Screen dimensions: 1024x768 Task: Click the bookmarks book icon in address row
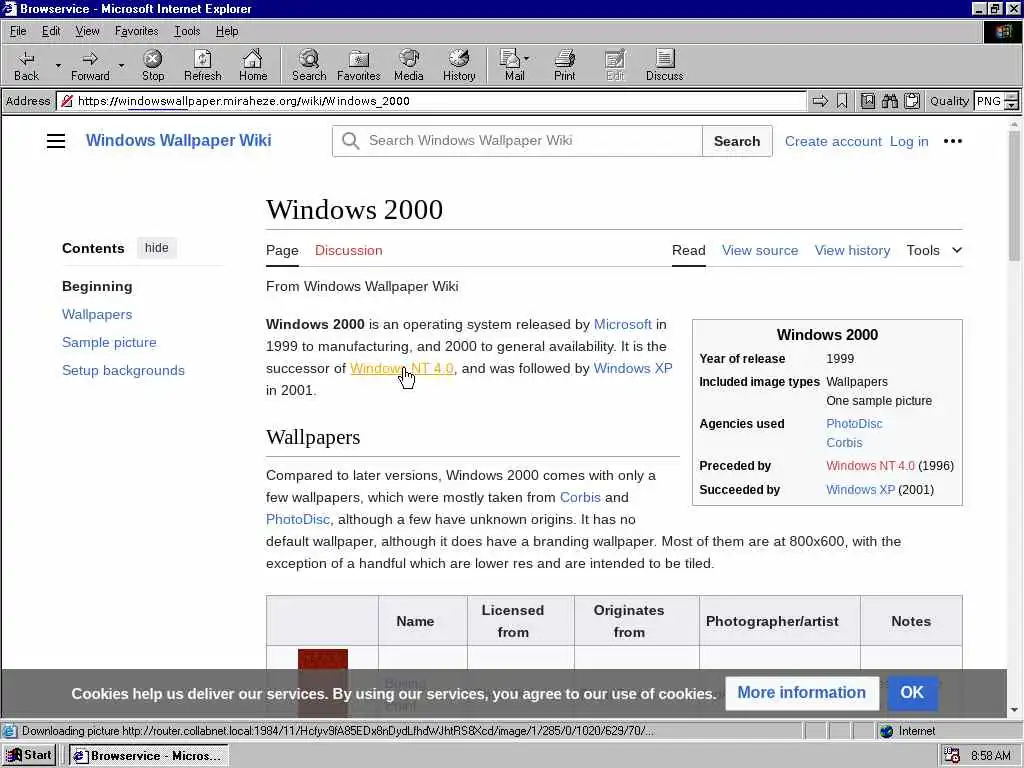point(867,101)
